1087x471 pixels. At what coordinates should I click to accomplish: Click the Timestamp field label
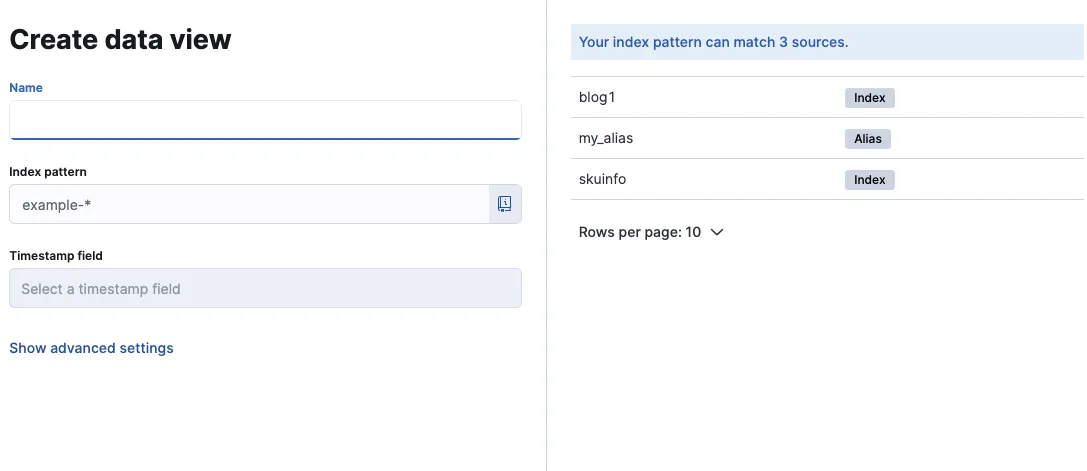[x=56, y=256]
